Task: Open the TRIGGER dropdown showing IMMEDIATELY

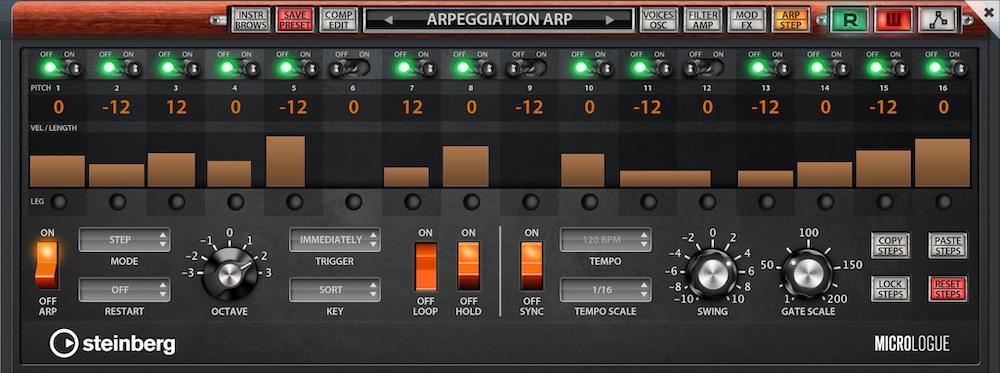Action: pyautogui.click(x=335, y=240)
